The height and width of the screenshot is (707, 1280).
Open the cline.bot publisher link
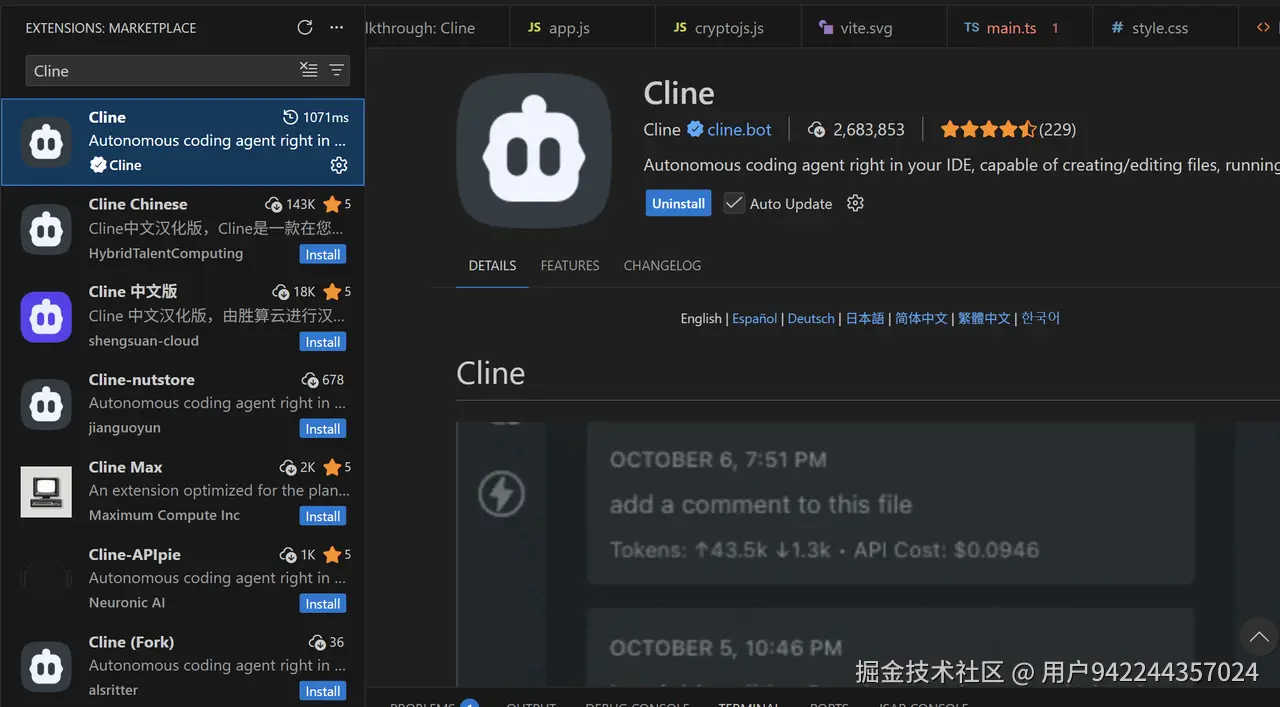739,129
